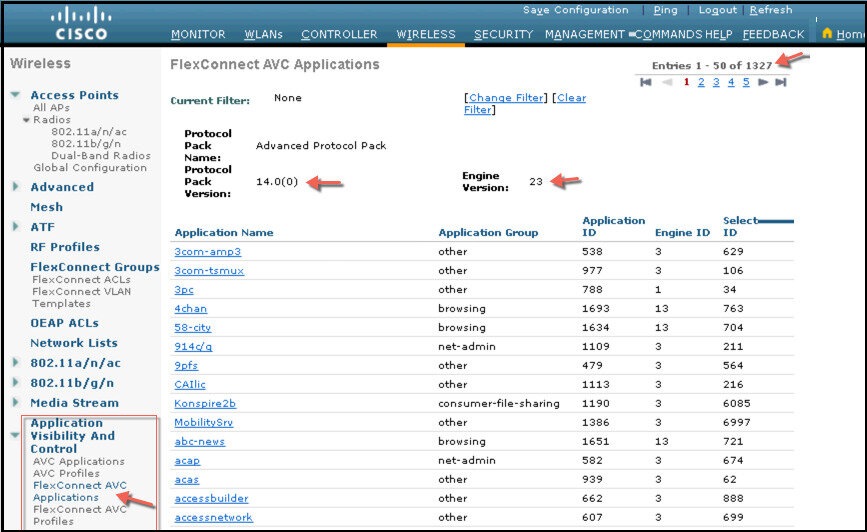Open the MANAGEMENT menu

coord(584,34)
